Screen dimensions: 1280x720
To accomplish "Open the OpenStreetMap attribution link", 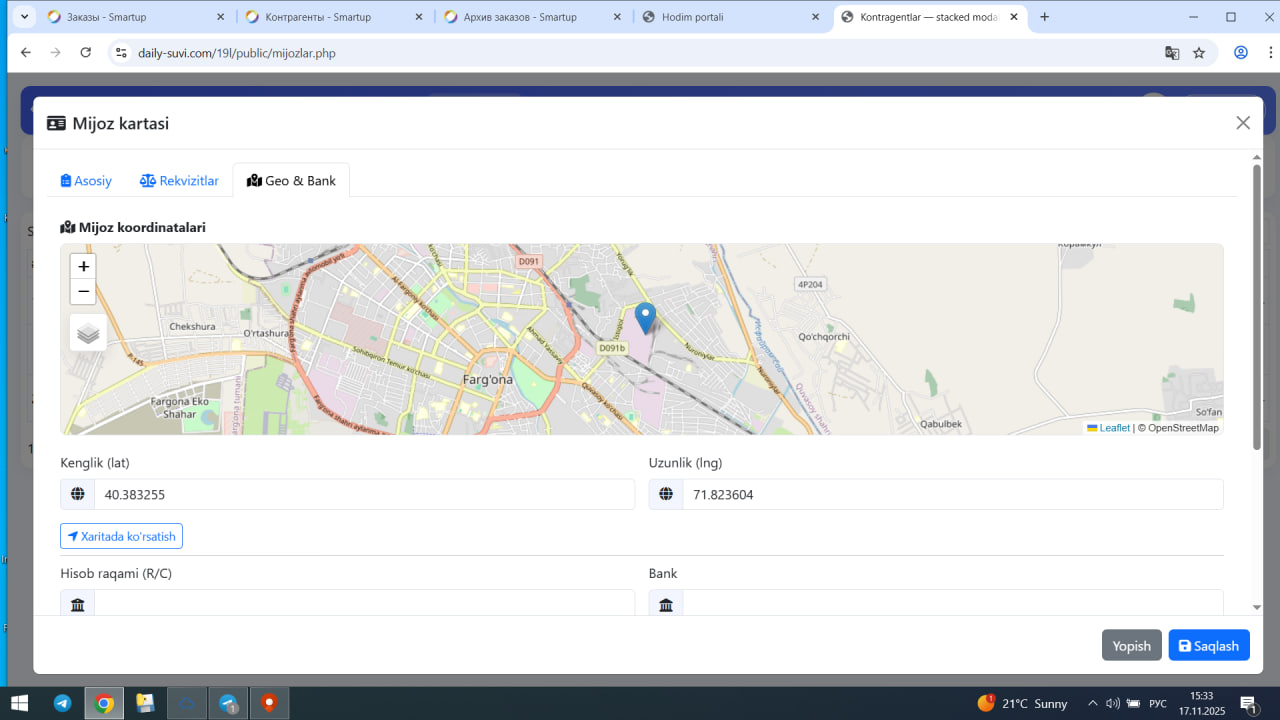I will point(1183,428).
